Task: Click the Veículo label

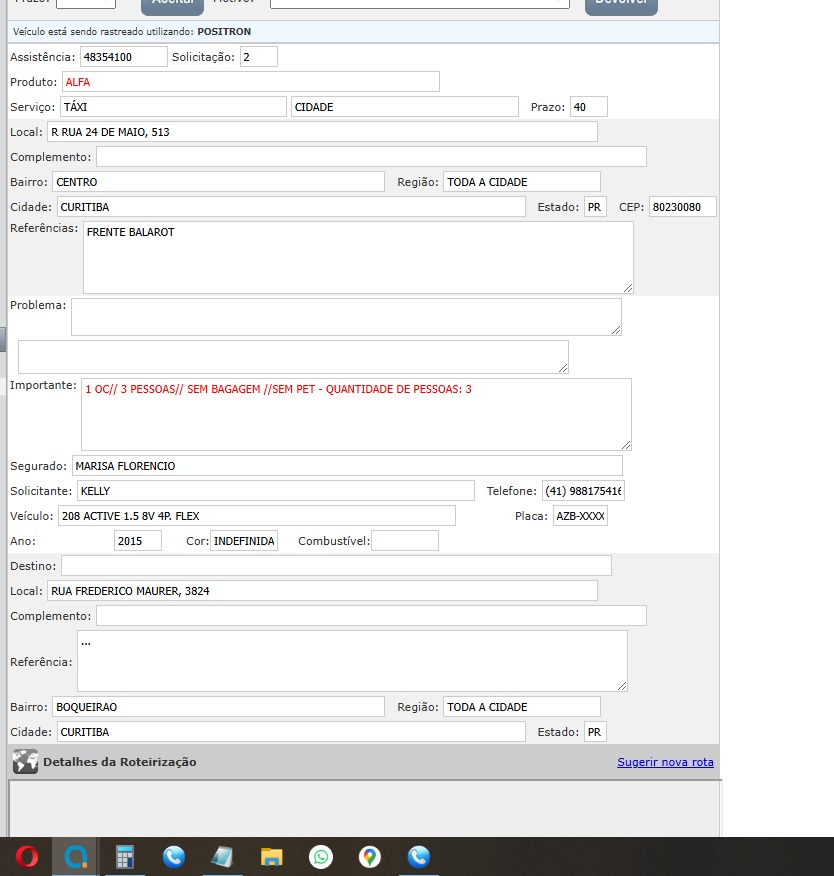Action: tap(31, 516)
